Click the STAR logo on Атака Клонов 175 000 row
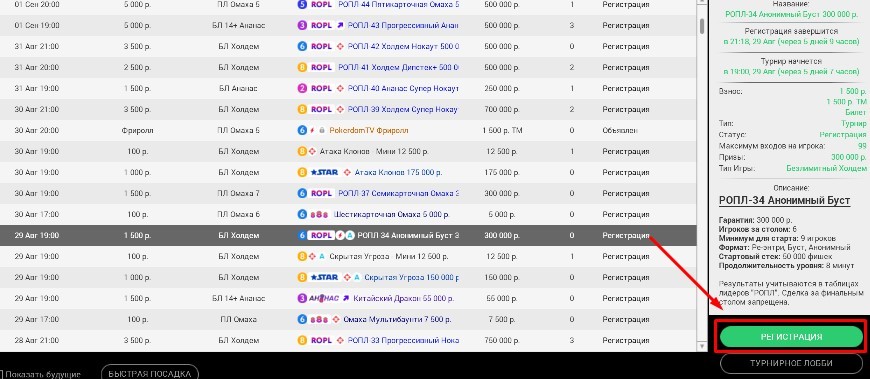This screenshot has width=870, height=379. click(x=325, y=173)
